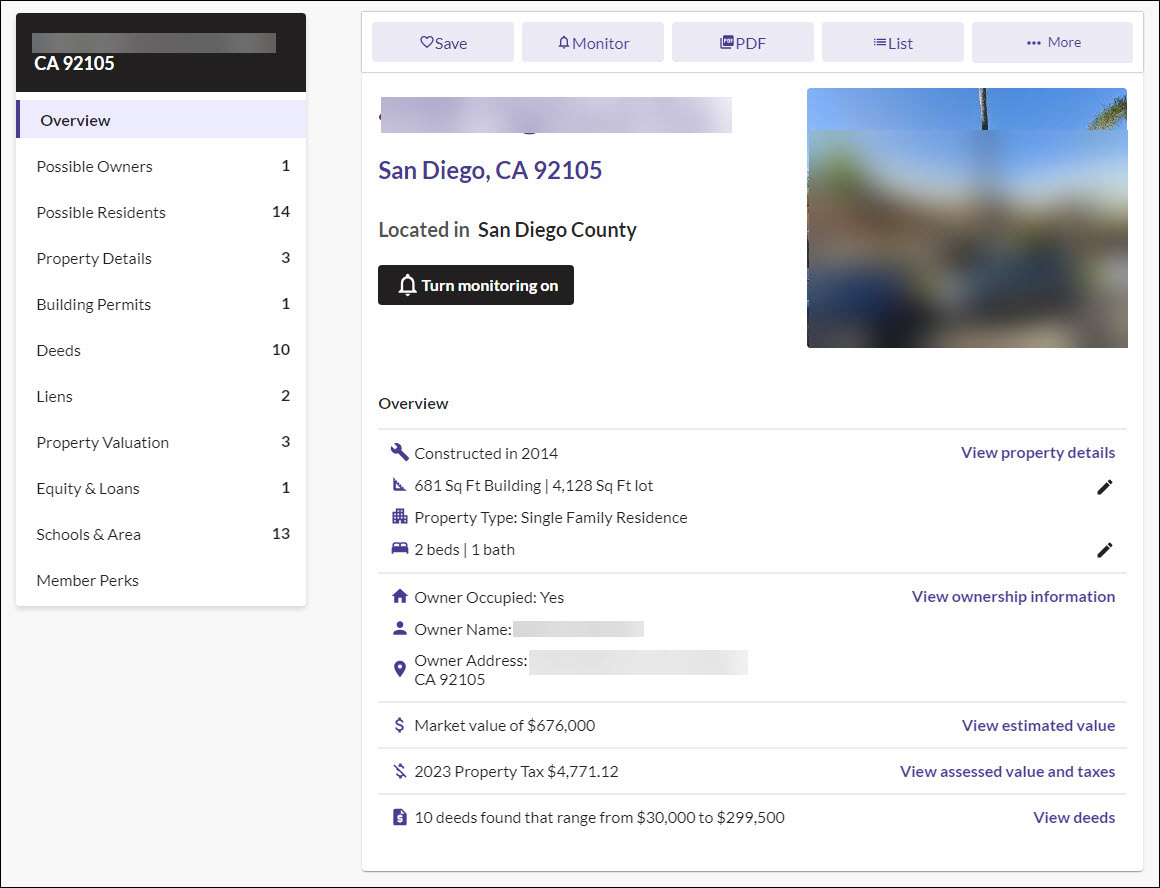Click the View estimated value link

[1038, 725]
